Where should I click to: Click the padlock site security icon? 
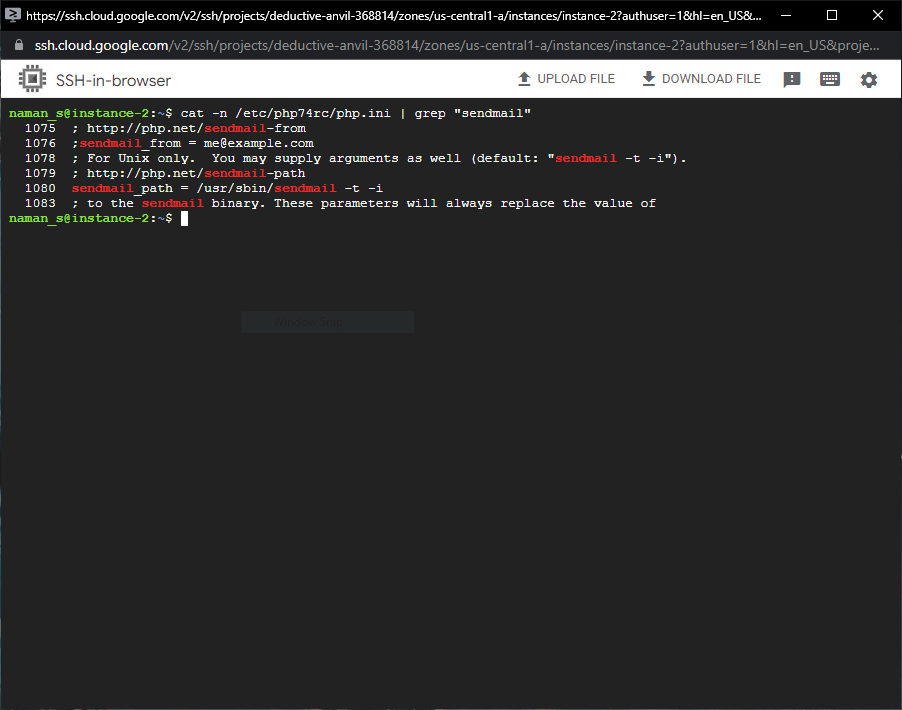tap(19, 45)
